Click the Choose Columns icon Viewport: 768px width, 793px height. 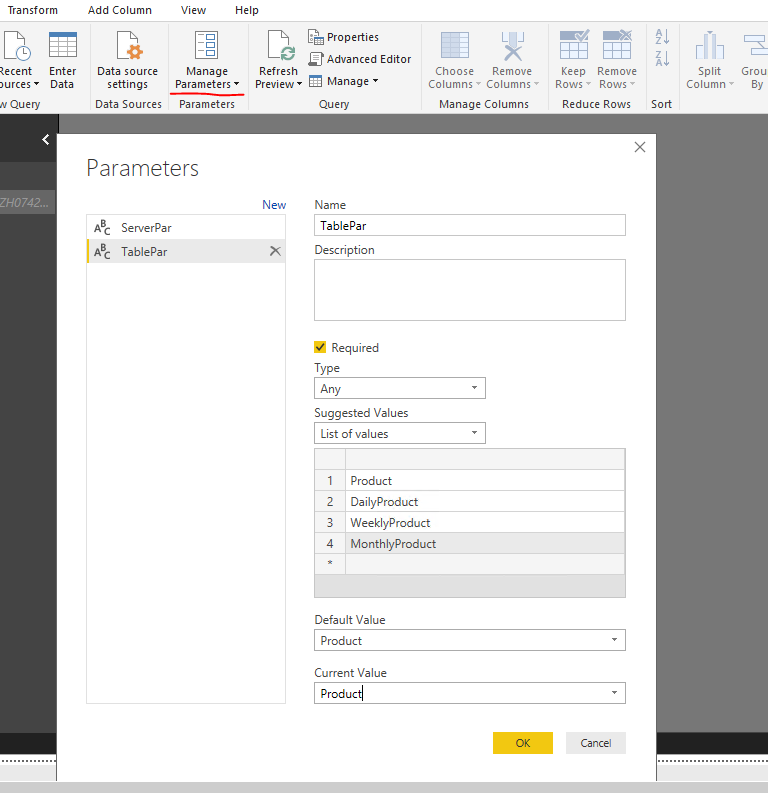(x=455, y=45)
